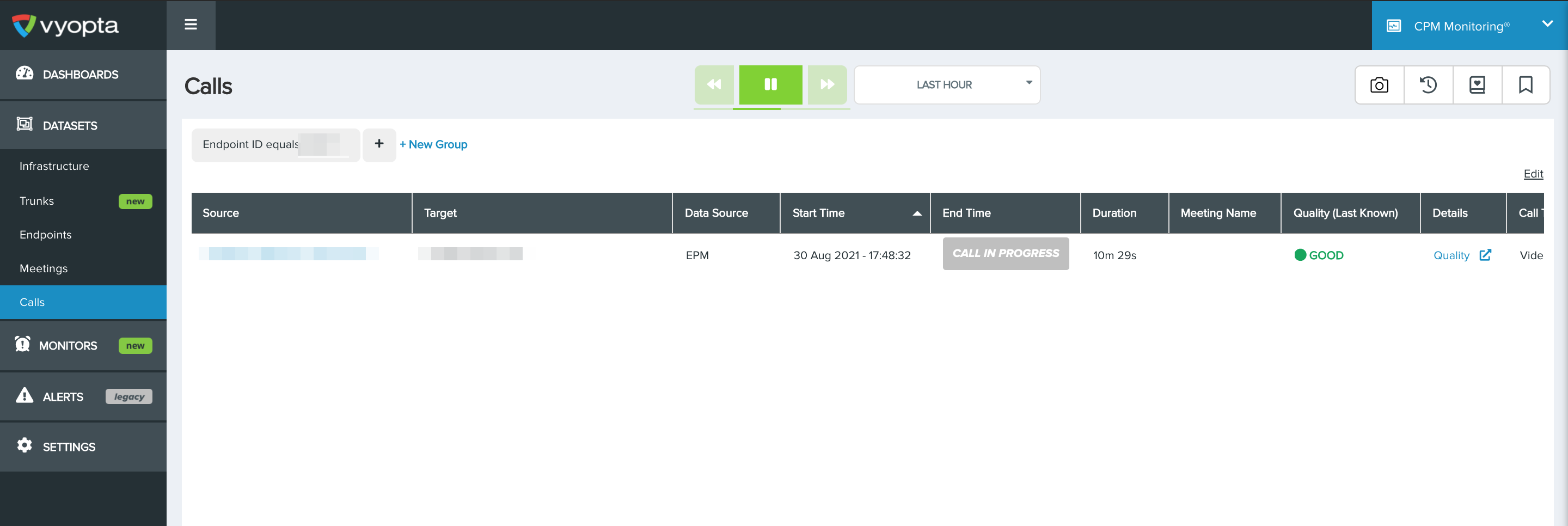Click the legacy badge beside Alerts

point(129,397)
